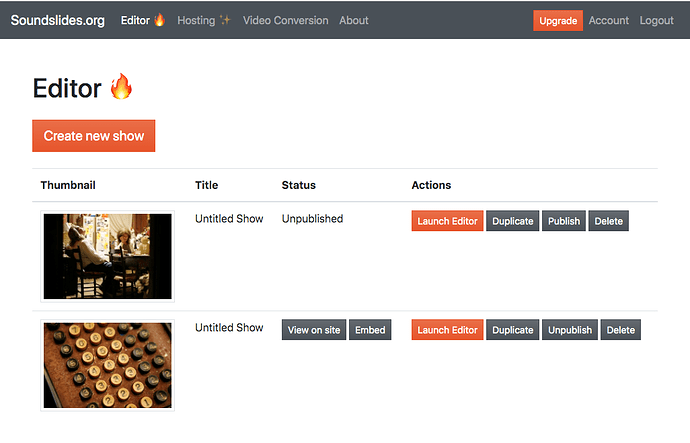Launch Editor for the unpublished show
The image size is (690, 443).
[x=447, y=221]
